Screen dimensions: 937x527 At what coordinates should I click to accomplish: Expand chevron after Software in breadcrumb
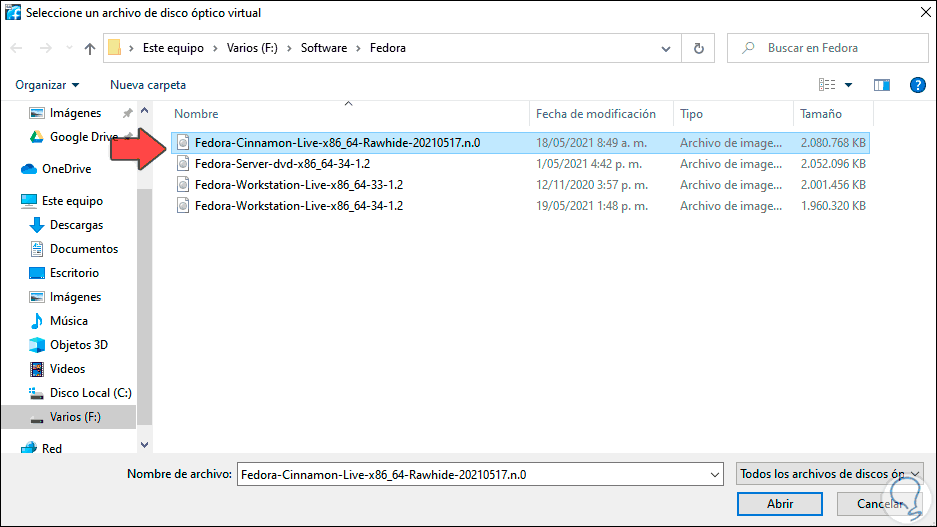tap(358, 48)
